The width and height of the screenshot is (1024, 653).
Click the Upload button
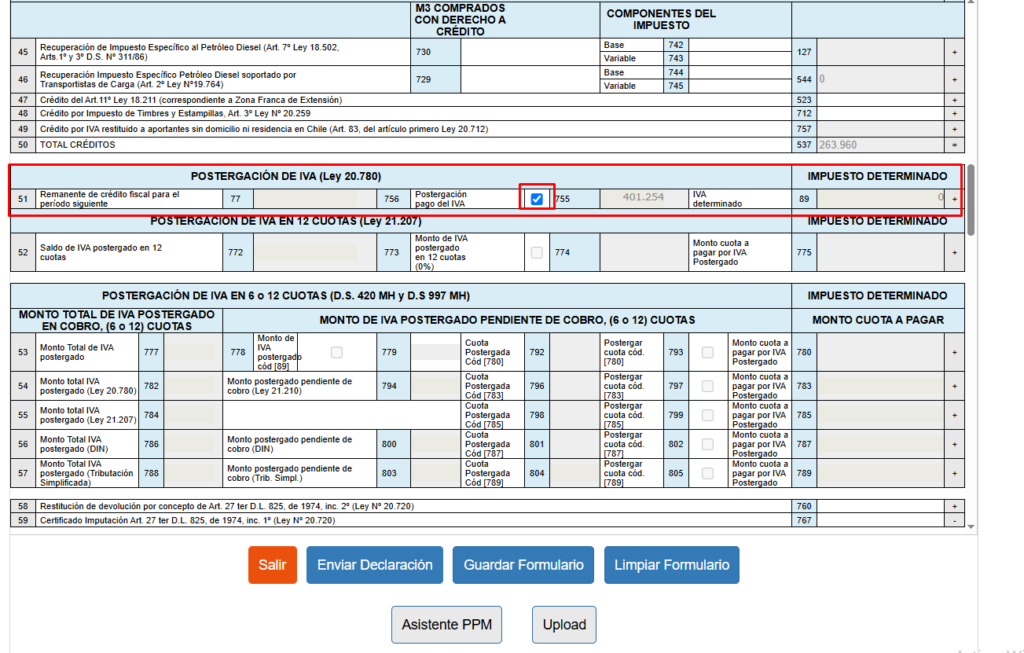click(564, 624)
